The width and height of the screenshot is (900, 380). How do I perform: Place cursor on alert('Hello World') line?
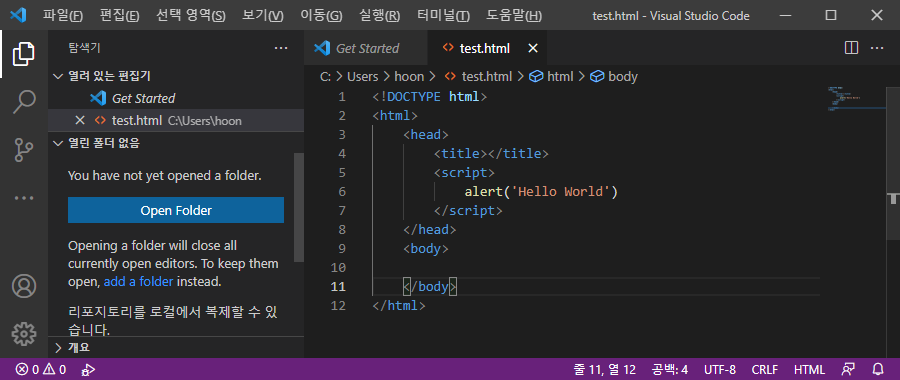[x=541, y=192]
